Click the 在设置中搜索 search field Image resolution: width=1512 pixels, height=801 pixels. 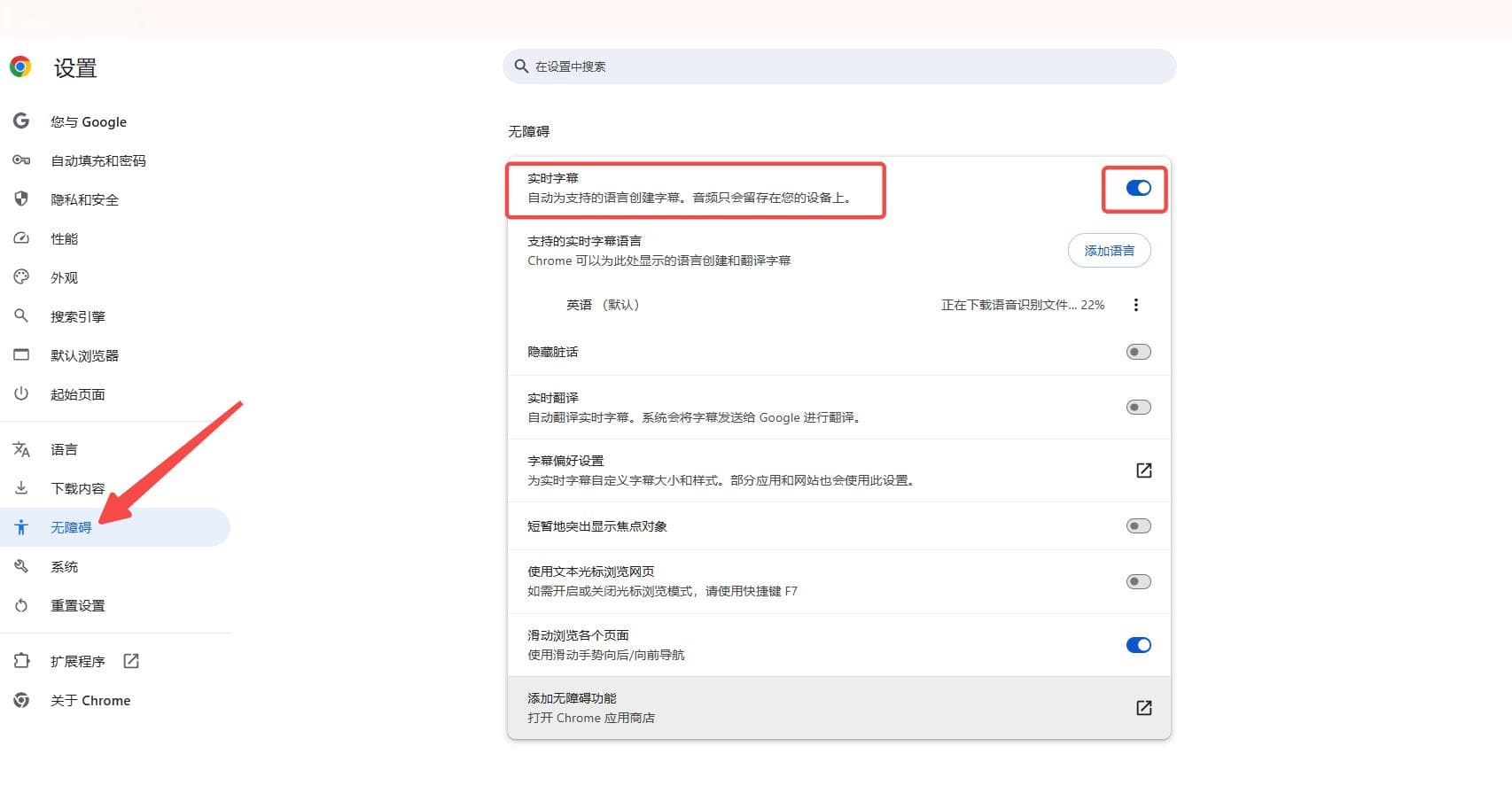(x=838, y=66)
